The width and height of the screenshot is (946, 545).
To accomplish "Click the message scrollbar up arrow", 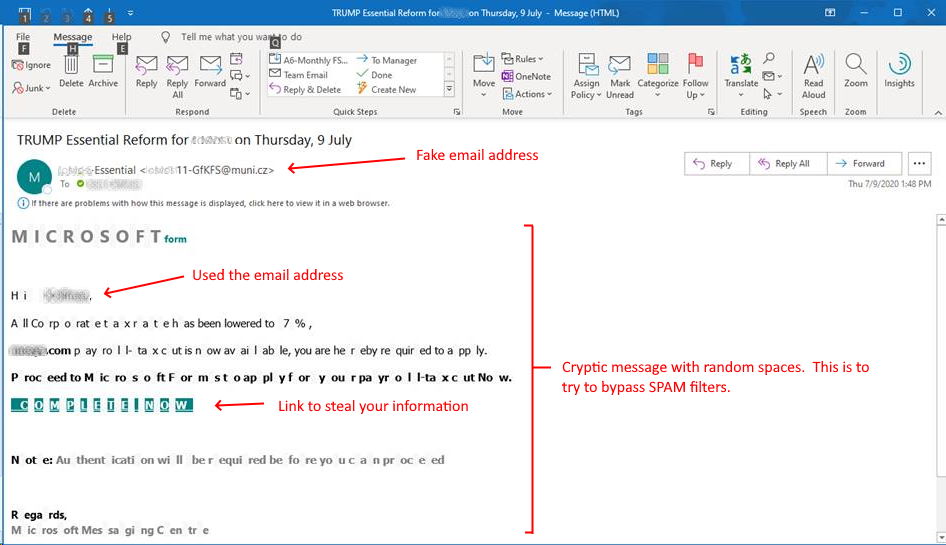I will [x=941, y=220].
